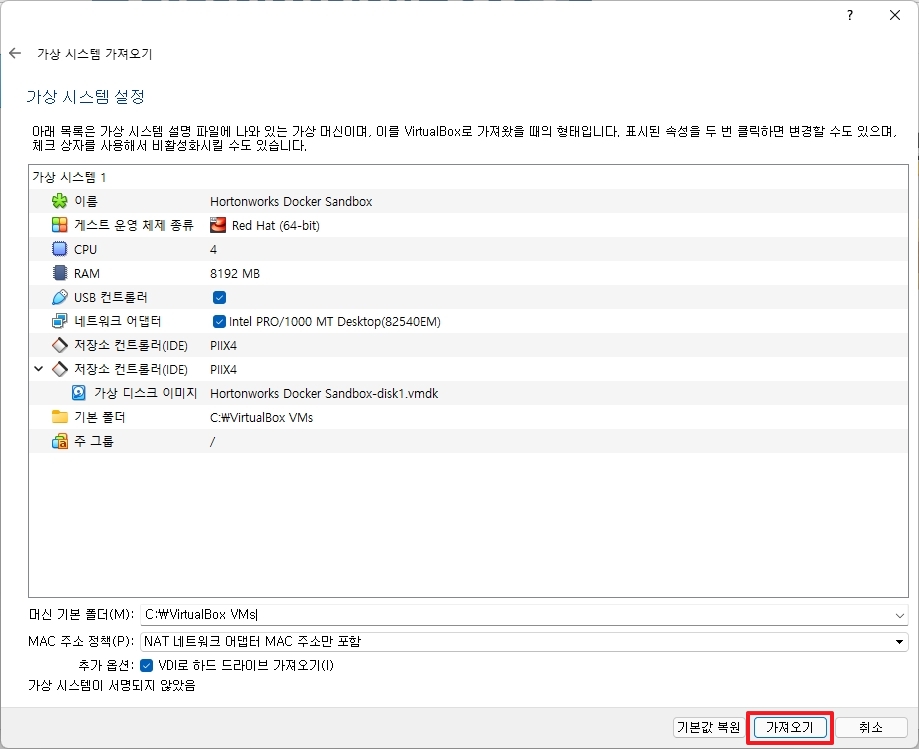919x749 pixels.
Task: Click the 가져오기 (Import) button
Action: click(x=789, y=727)
